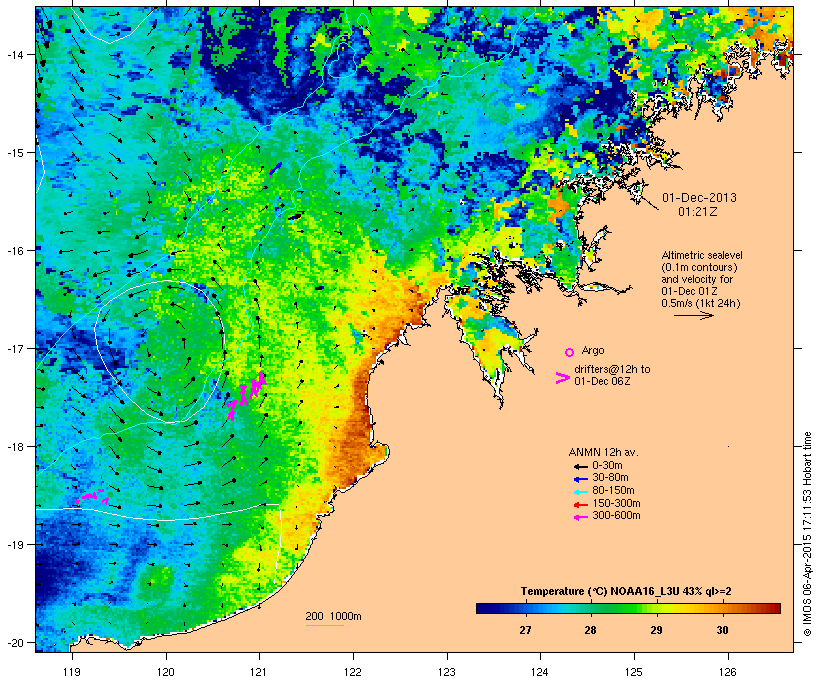
Task: Click the small blue current arrow near 15S
Action: 276,168
